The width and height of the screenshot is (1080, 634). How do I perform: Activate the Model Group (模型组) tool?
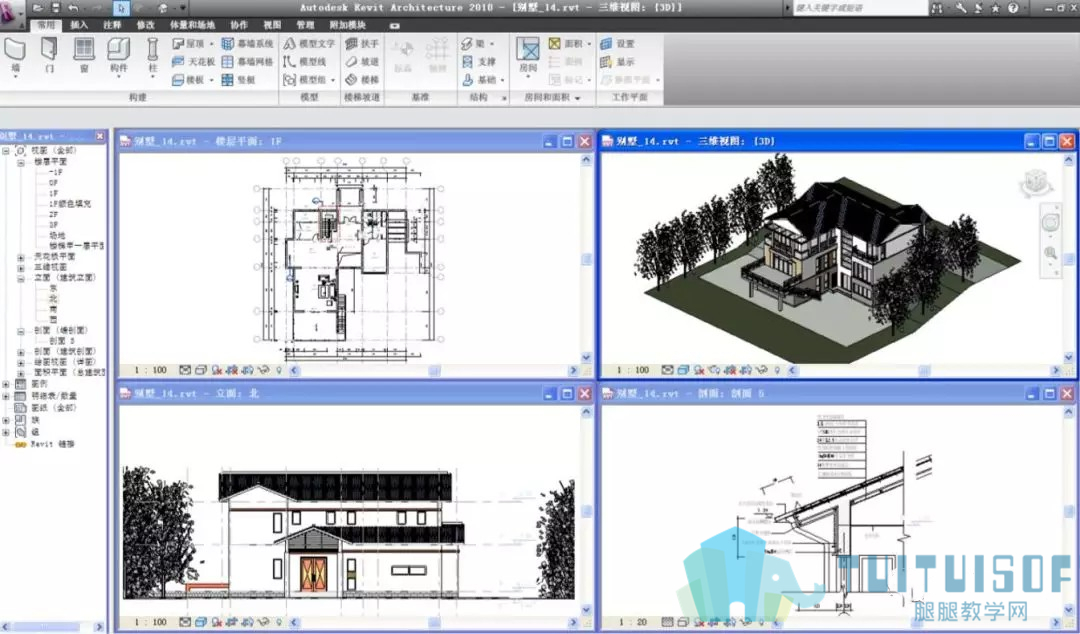tap(304, 80)
